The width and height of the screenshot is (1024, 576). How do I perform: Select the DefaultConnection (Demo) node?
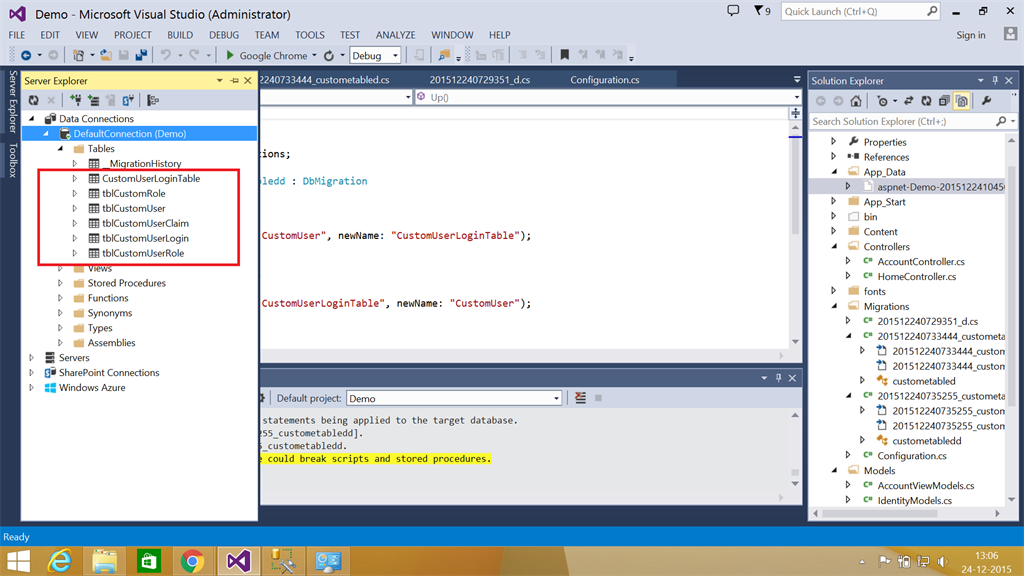click(x=129, y=134)
